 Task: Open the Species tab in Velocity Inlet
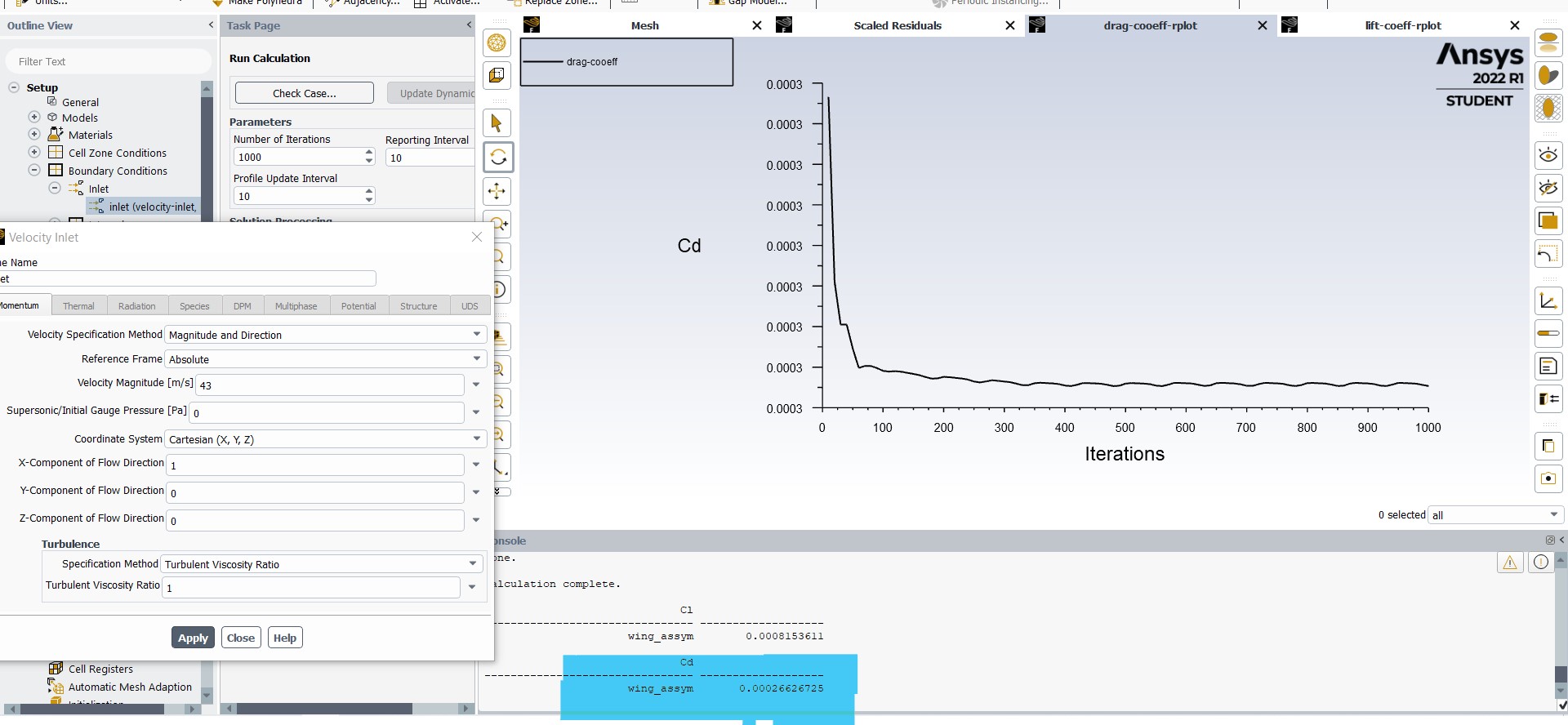coord(194,306)
